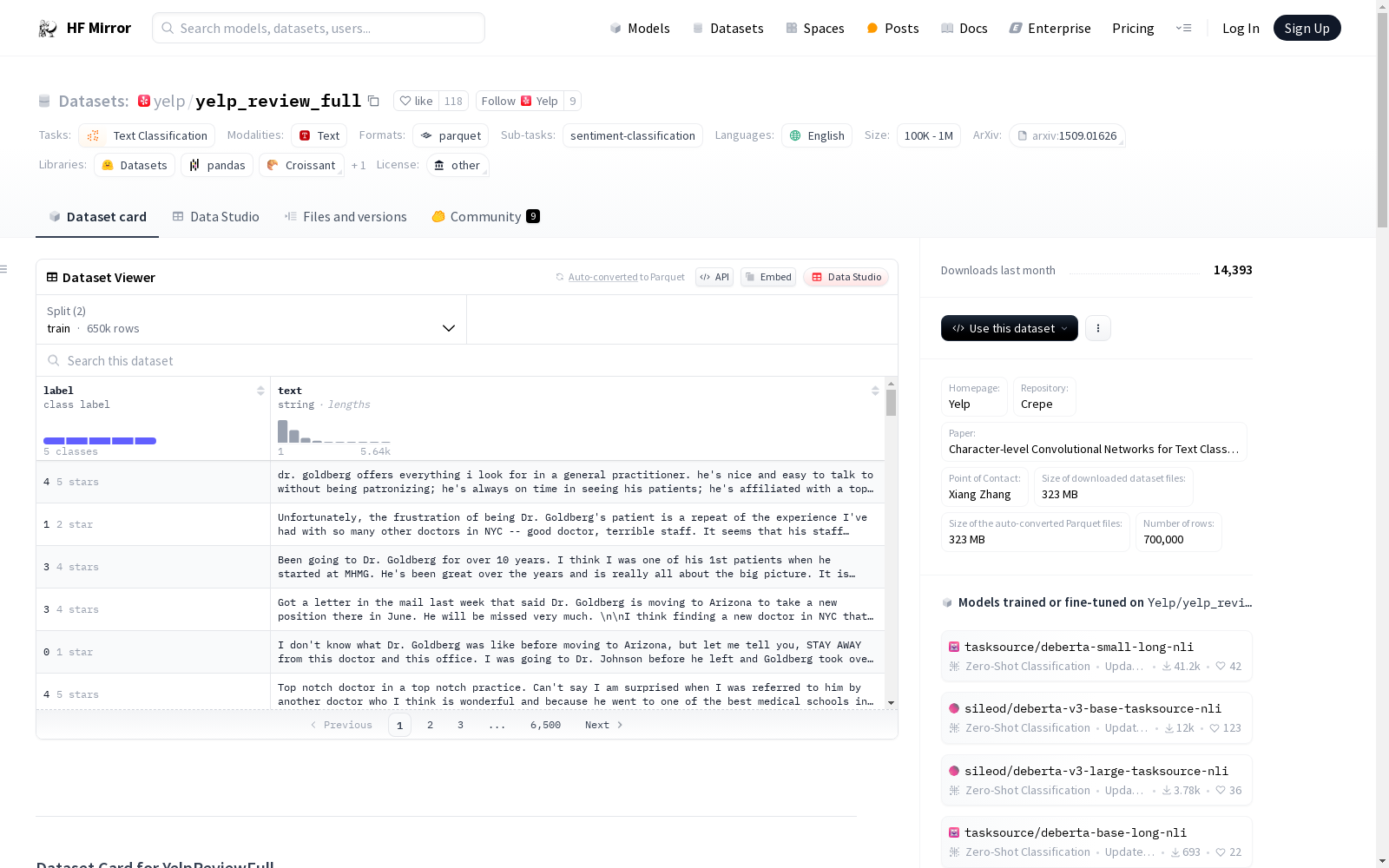Select the row starting "Unfortunately, the frustration"
1389x868 pixels.
(x=460, y=524)
